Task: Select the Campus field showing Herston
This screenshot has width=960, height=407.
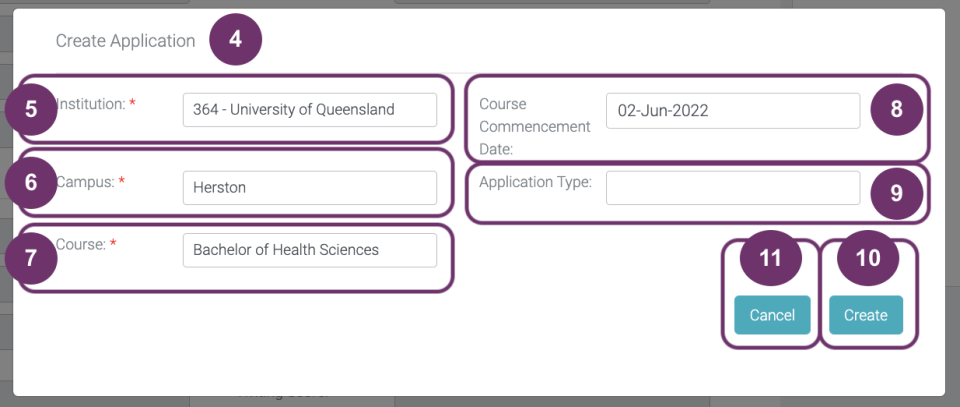Action: pyautogui.click(x=309, y=187)
